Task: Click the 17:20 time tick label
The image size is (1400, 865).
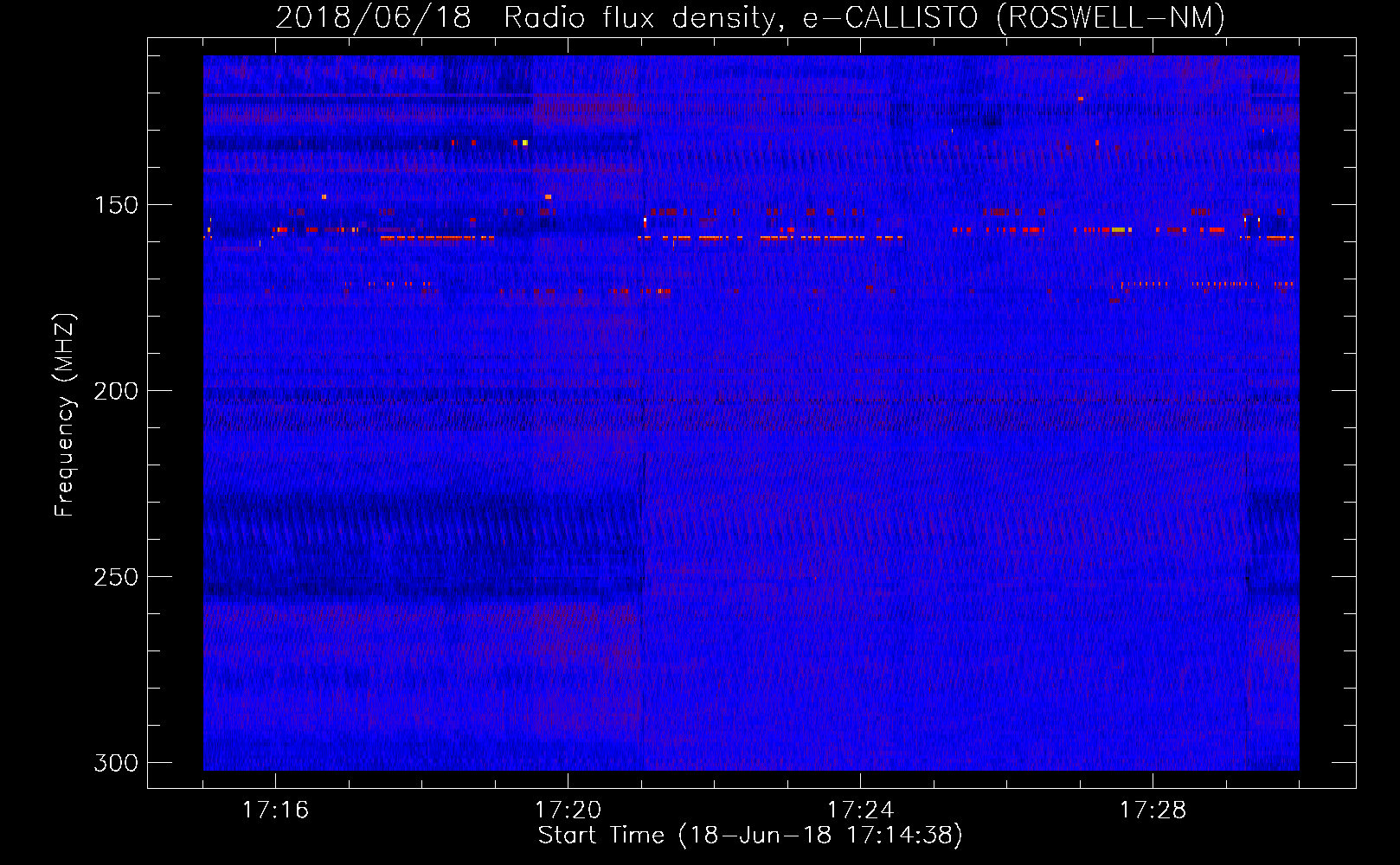Action: pyautogui.click(x=568, y=811)
